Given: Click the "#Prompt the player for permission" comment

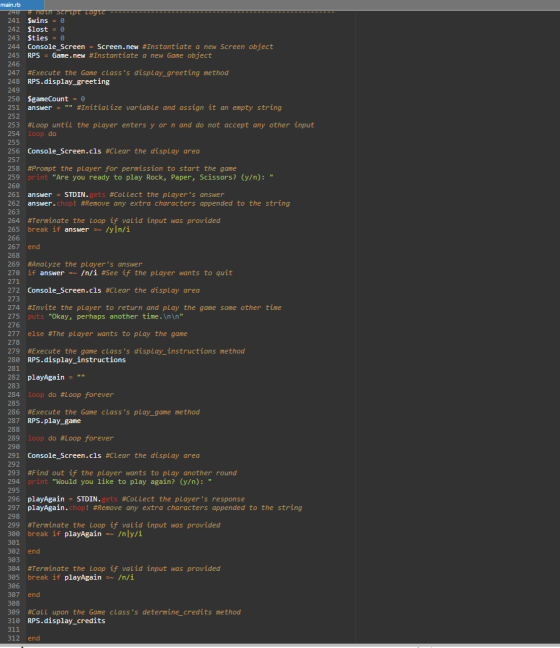Looking at the screenshot, I should pos(132,169).
